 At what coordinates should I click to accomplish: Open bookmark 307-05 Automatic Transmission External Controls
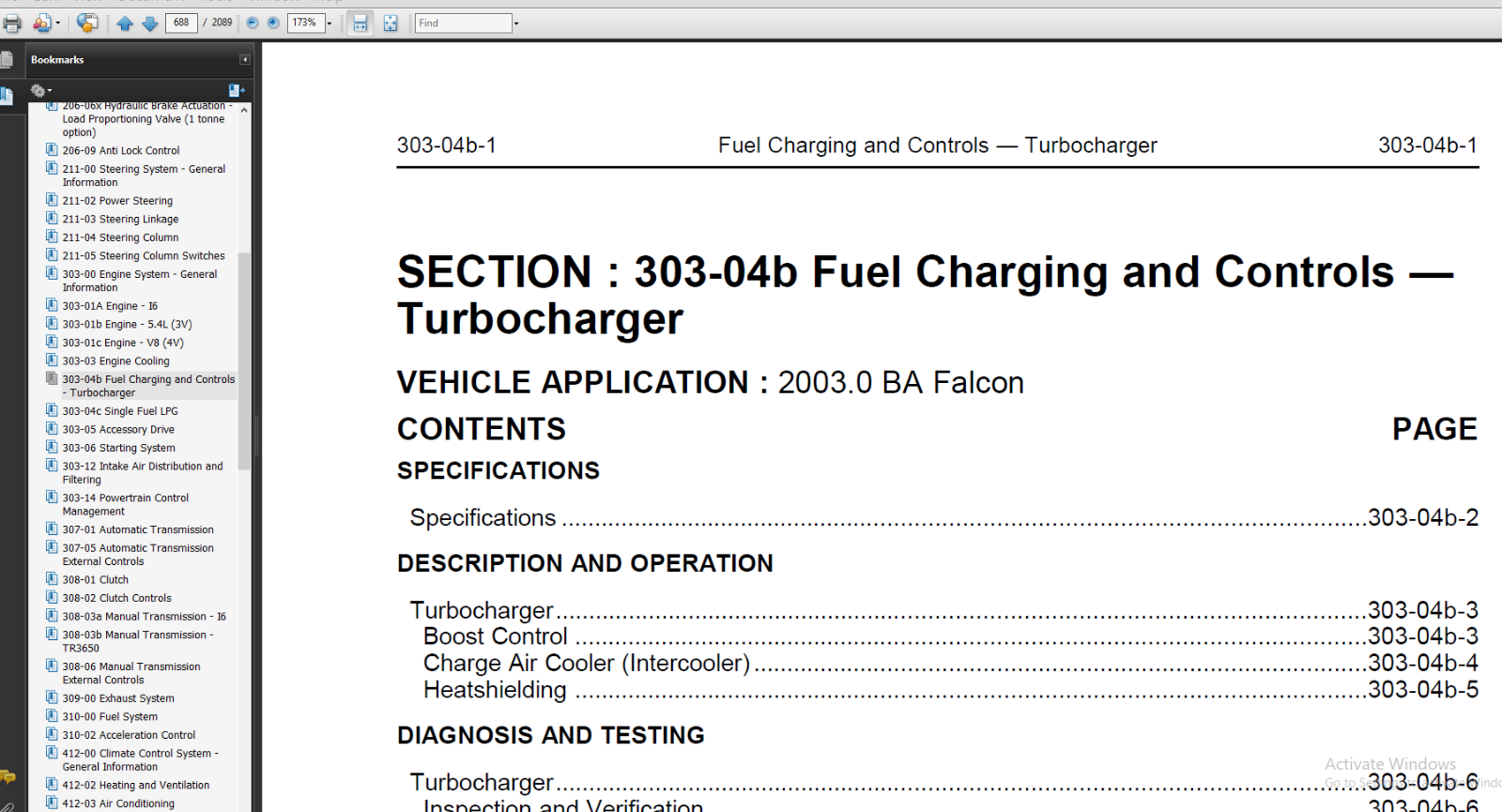tap(138, 555)
